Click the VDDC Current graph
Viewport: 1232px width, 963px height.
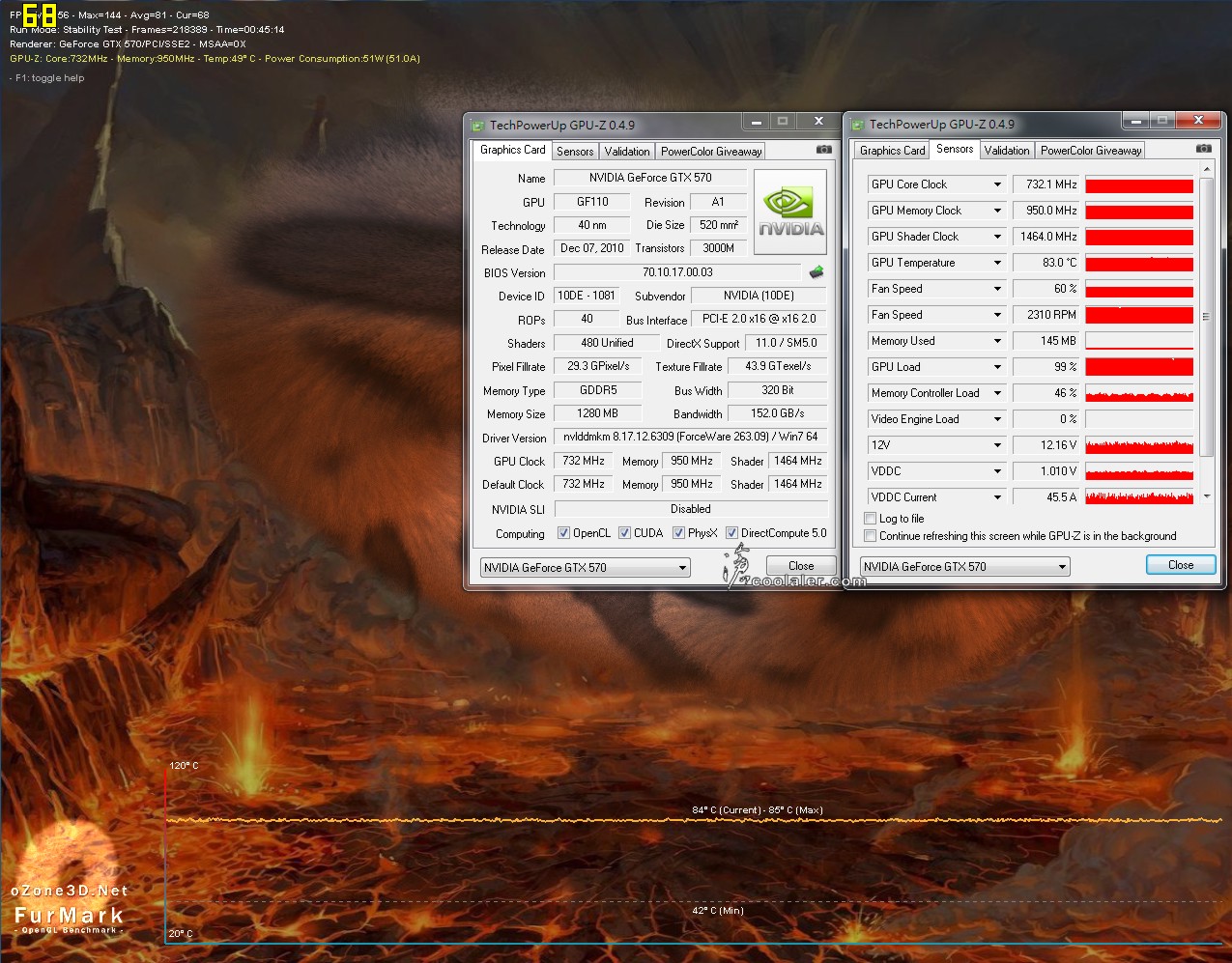tap(1139, 497)
